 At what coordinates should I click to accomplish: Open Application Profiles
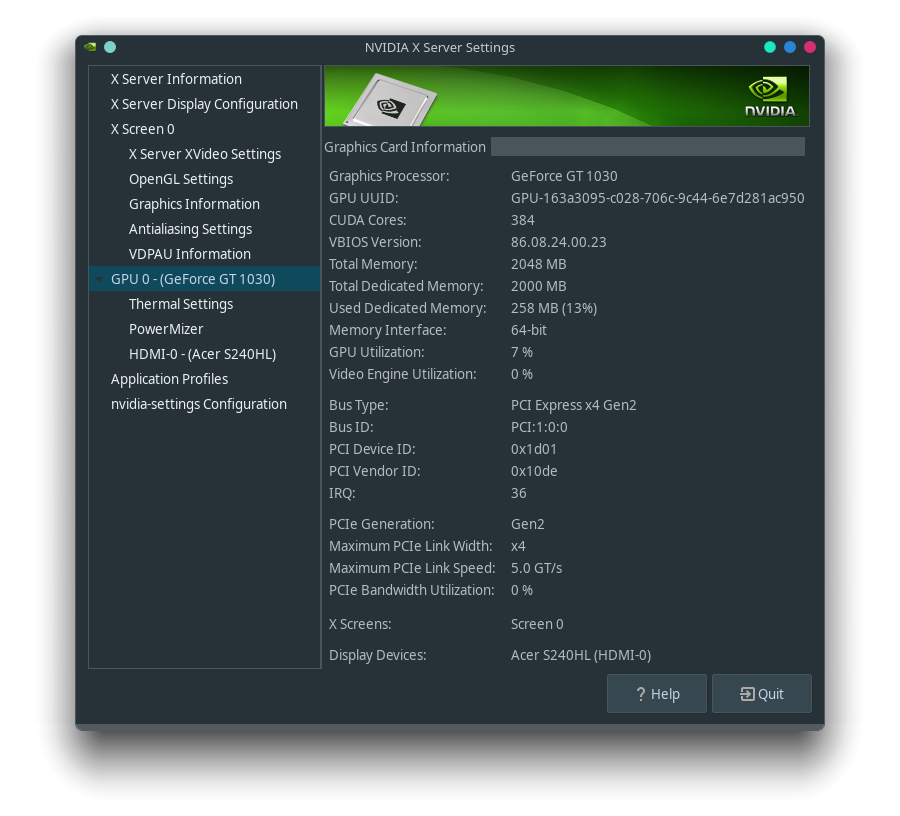169,379
